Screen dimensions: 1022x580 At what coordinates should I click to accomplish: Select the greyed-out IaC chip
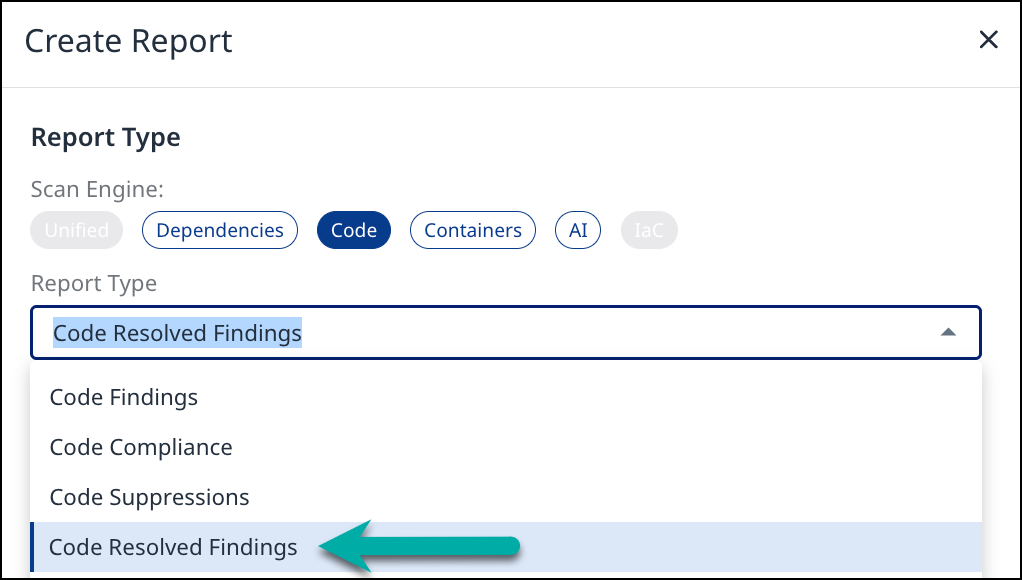pyautogui.click(x=649, y=230)
